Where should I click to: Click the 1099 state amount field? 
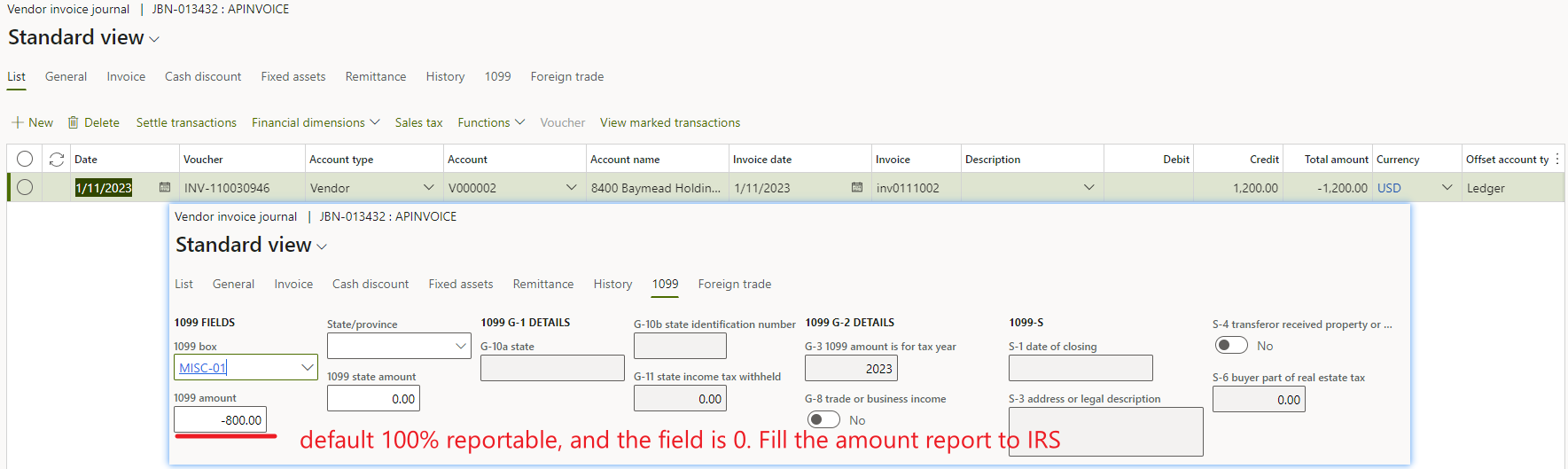373,398
